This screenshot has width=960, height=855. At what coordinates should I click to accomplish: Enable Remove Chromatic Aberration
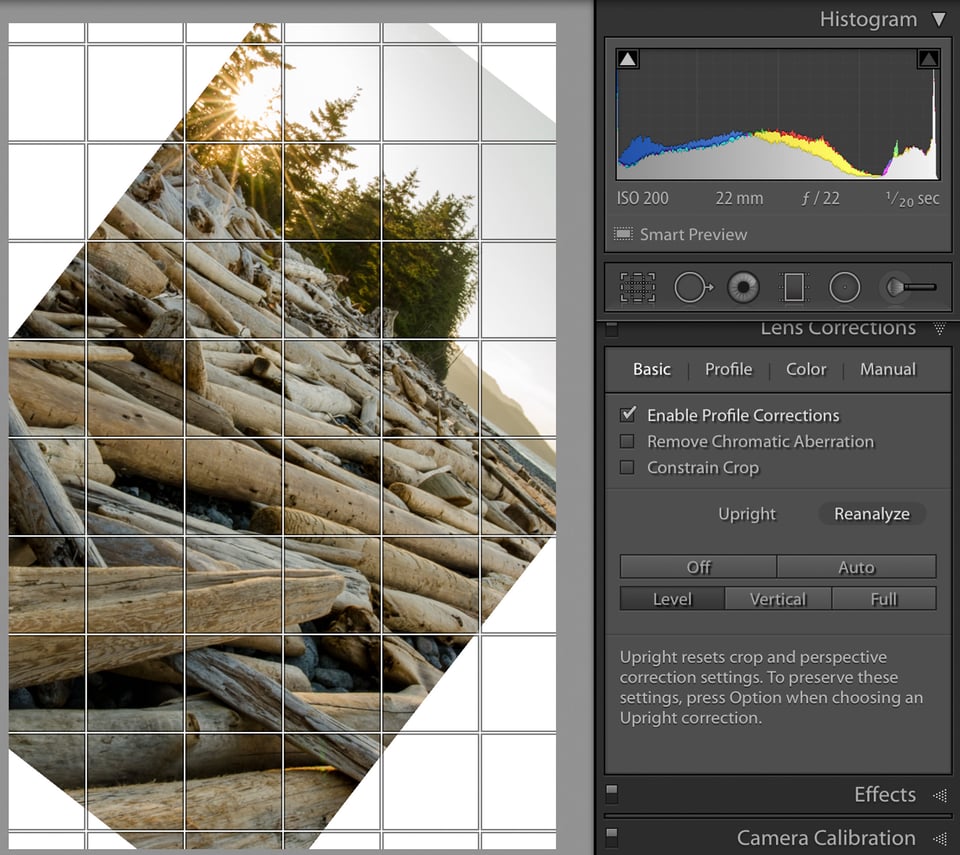pyautogui.click(x=627, y=442)
